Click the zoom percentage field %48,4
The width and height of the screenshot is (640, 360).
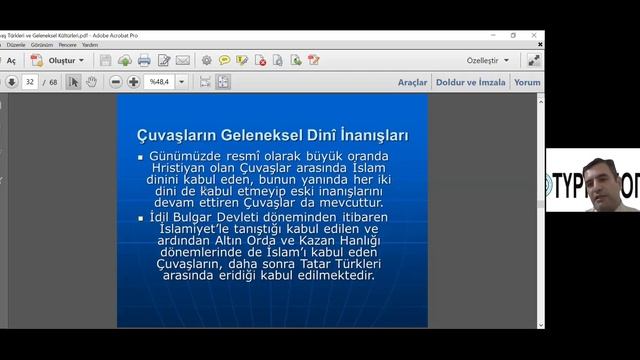[x=159, y=82]
